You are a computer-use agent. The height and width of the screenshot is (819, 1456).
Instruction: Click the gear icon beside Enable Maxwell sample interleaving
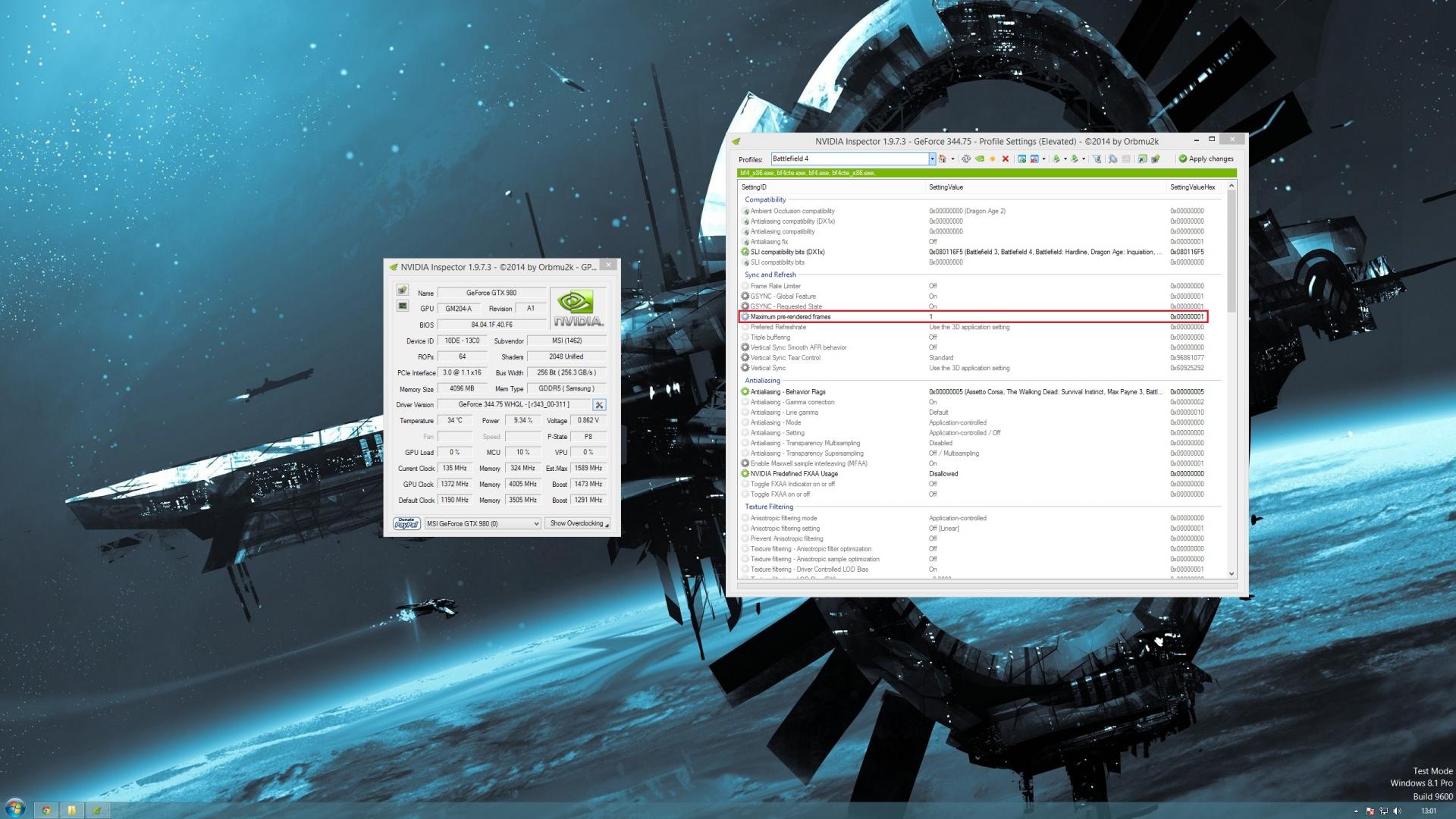(x=745, y=463)
